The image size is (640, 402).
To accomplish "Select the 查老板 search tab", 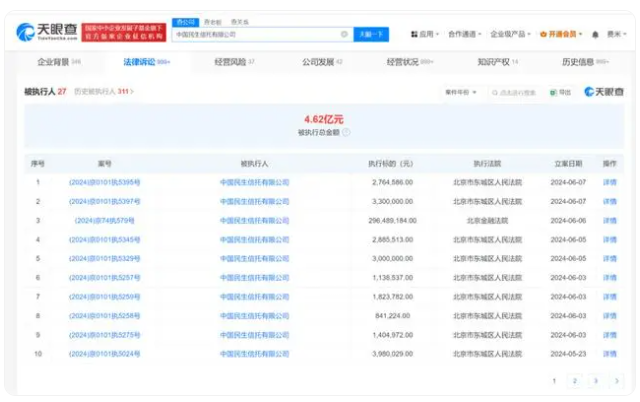I will click(213, 22).
